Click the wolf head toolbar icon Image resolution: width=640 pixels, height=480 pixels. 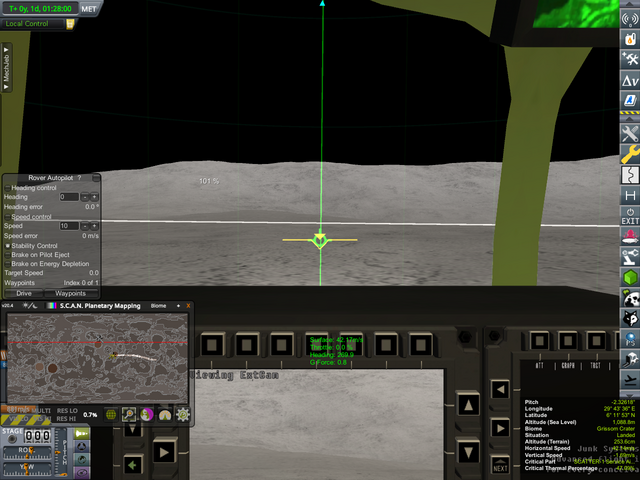[x=630, y=318]
